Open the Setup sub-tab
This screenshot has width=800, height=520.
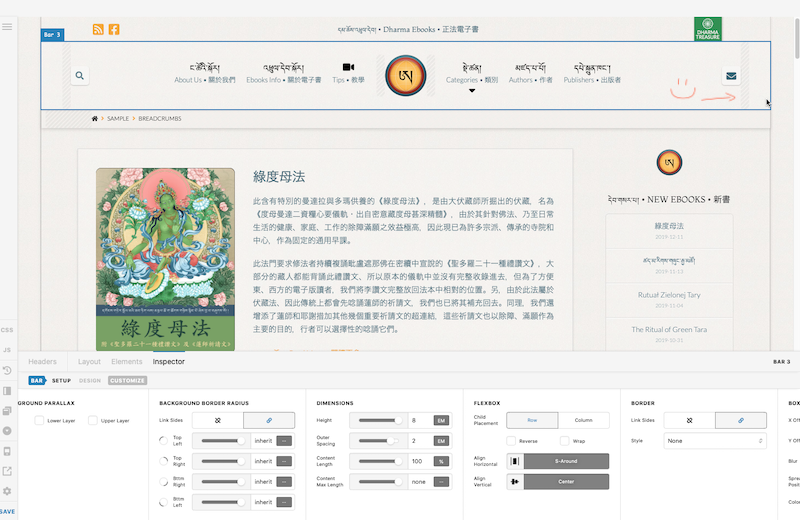(x=61, y=381)
